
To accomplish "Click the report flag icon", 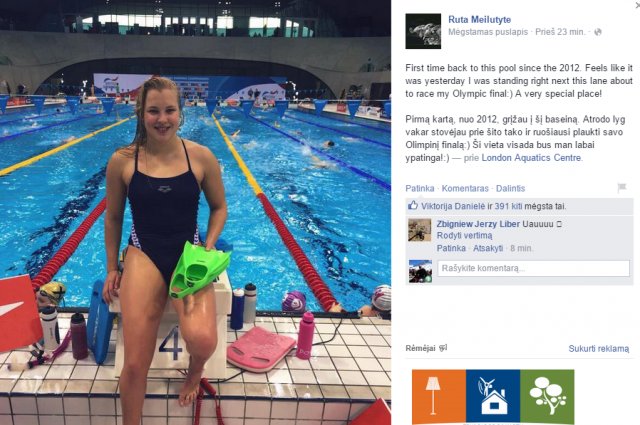I will tap(622, 188).
